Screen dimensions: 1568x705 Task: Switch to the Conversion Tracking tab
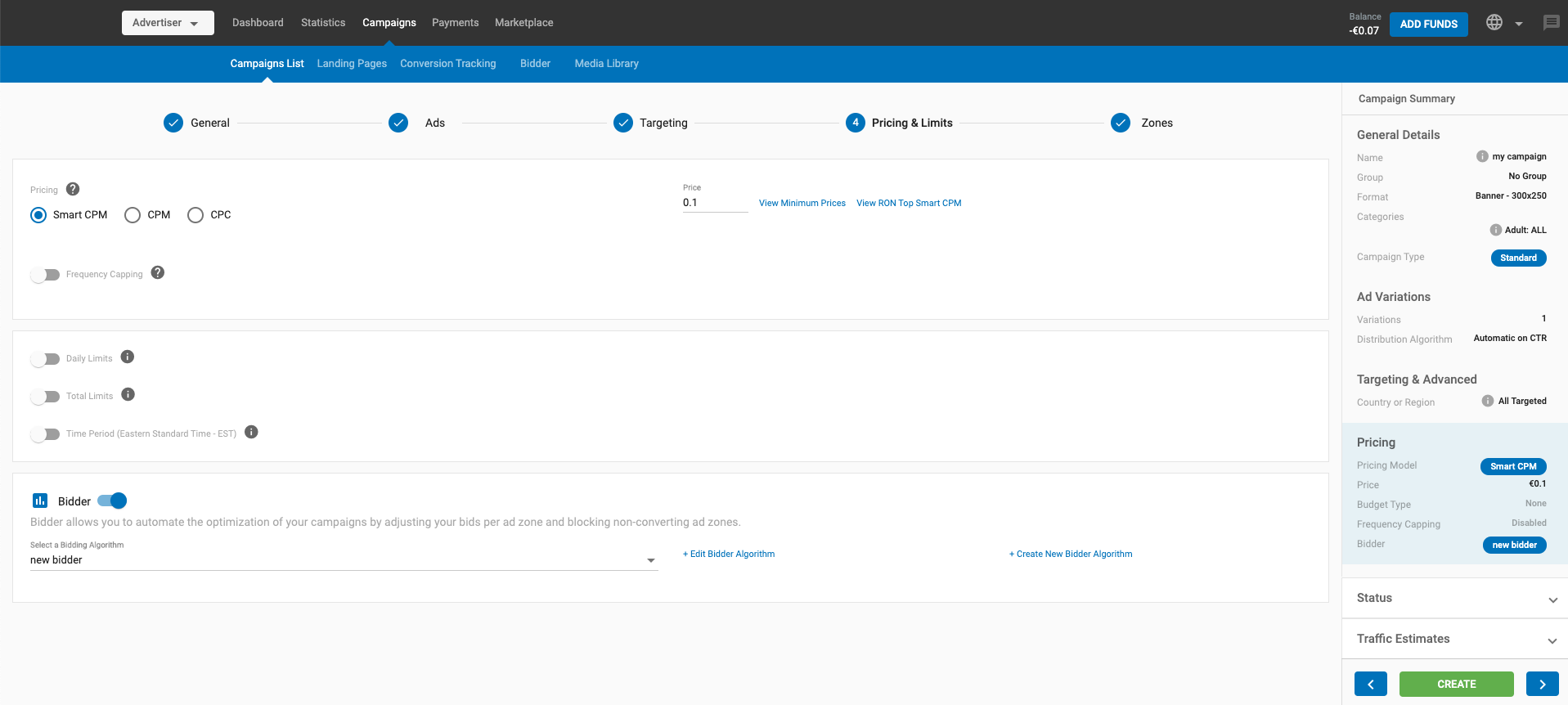click(447, 64)
